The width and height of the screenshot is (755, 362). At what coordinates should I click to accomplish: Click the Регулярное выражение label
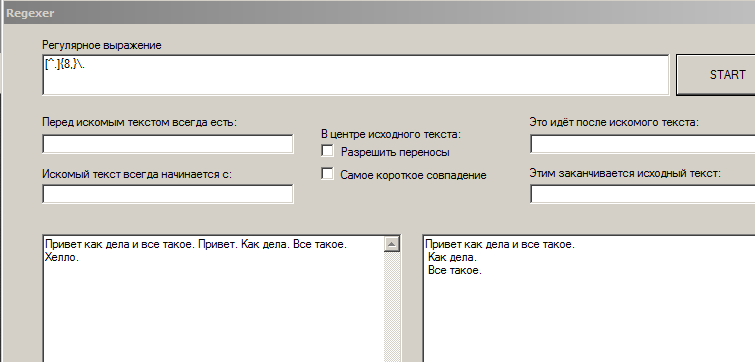102,45
